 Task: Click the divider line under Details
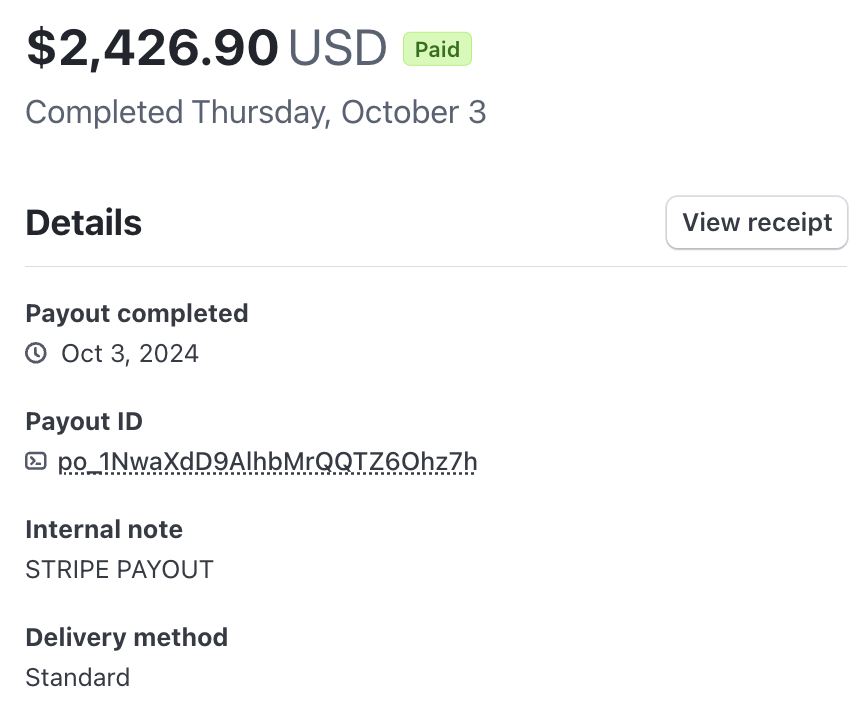point(435,266)
